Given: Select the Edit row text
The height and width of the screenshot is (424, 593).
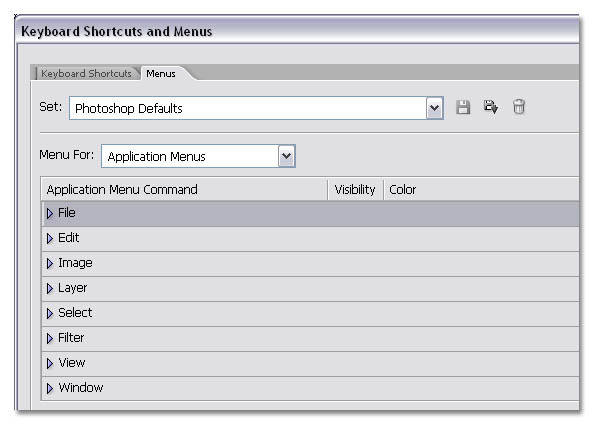Looking at the screenshot, I should click(x=68, y=238).
